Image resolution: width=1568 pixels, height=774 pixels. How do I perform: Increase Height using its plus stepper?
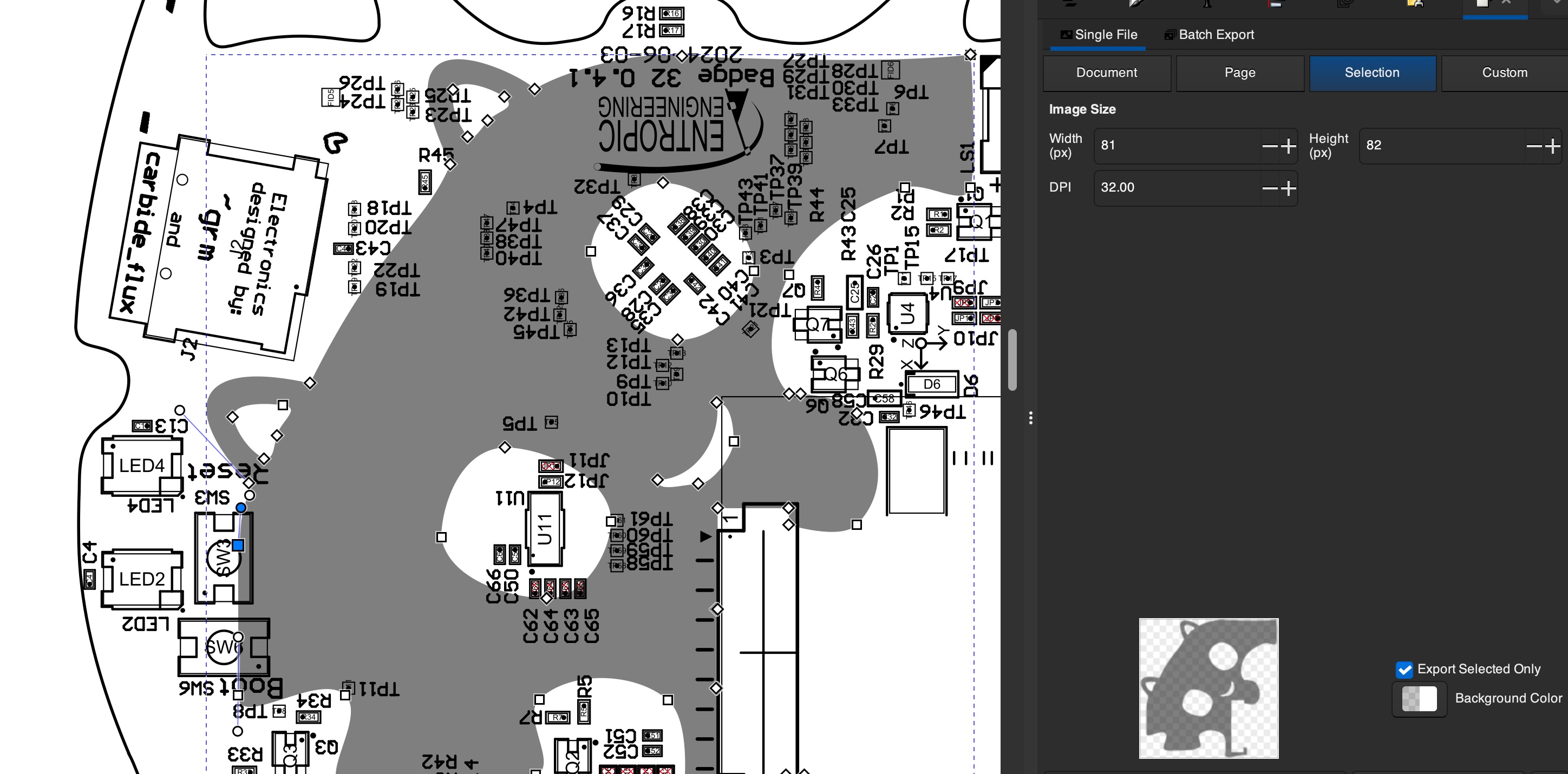pyautogui.click(x=1553, y=145)
